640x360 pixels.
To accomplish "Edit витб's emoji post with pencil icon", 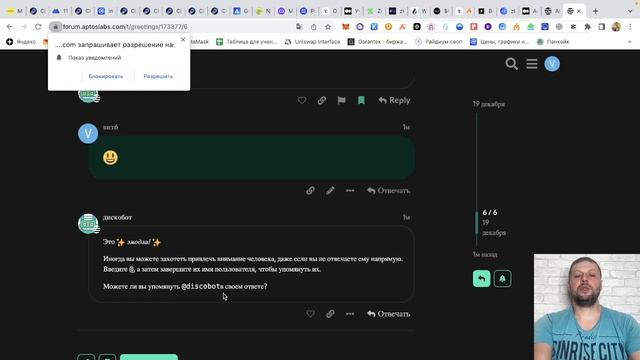I will 330,191.
